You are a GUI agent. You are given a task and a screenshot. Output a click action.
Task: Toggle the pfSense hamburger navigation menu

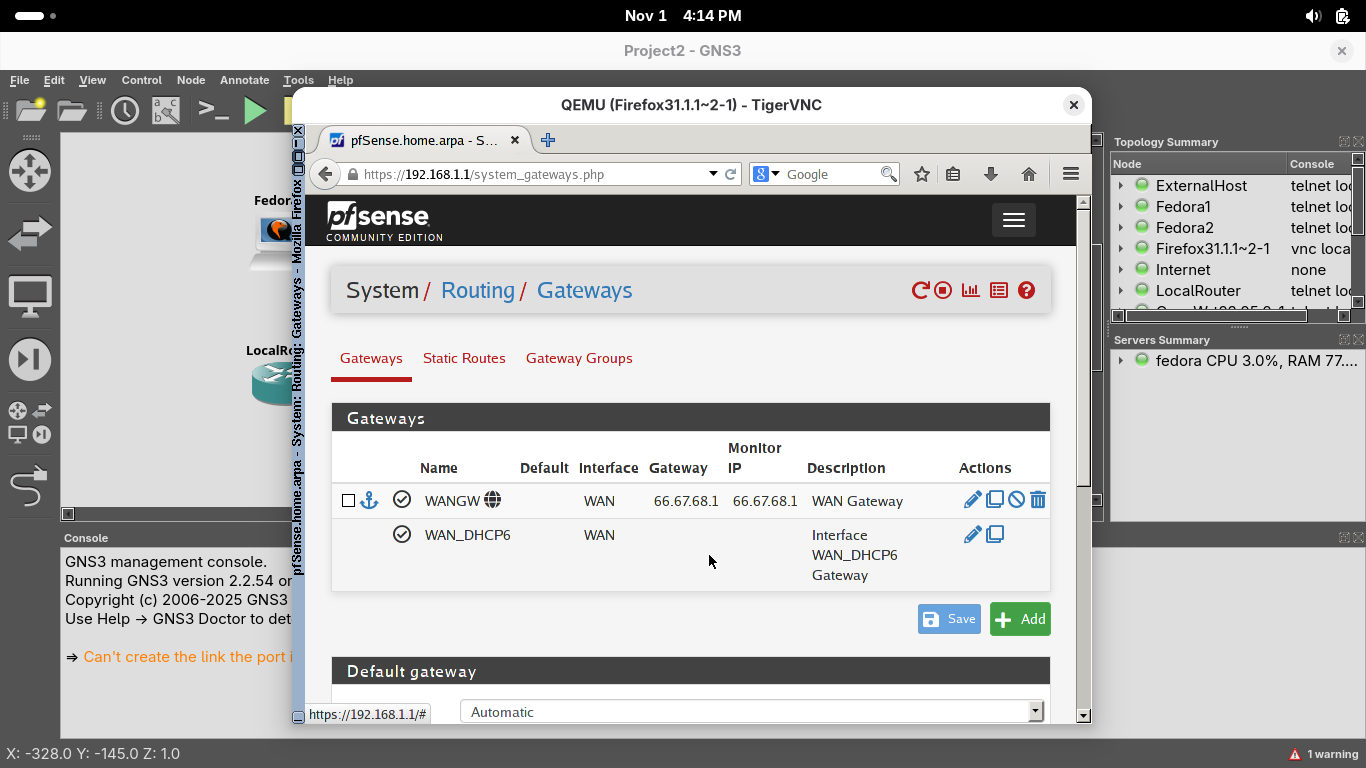1013,220
